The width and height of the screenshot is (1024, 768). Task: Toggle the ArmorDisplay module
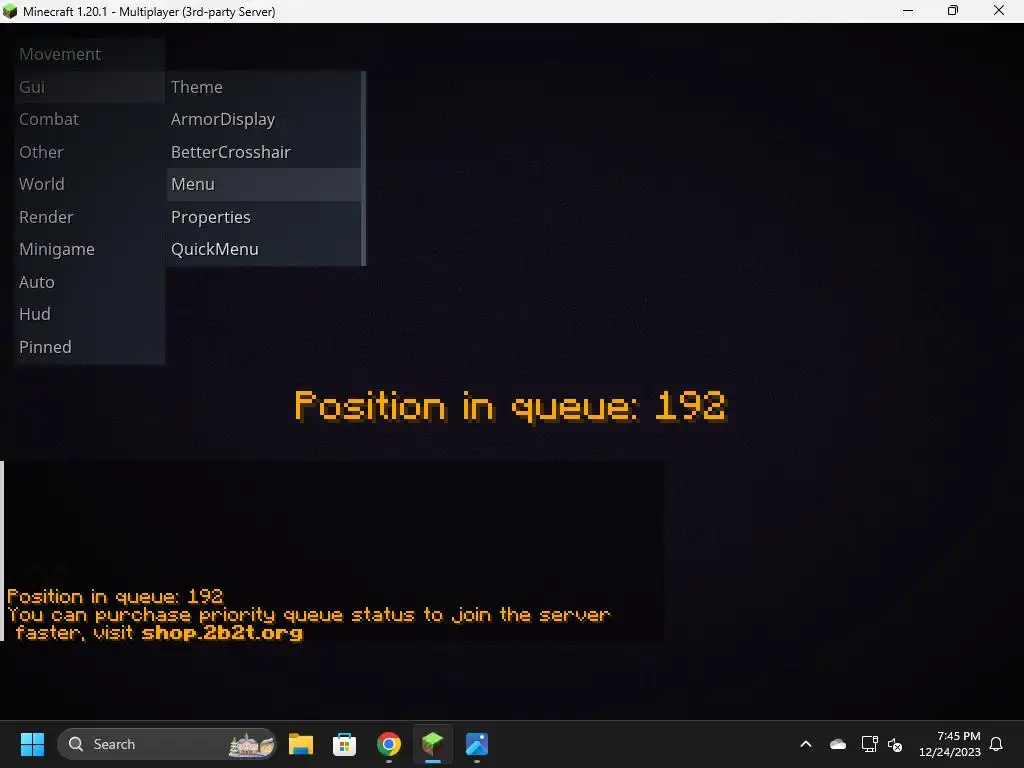click(263, 120)
